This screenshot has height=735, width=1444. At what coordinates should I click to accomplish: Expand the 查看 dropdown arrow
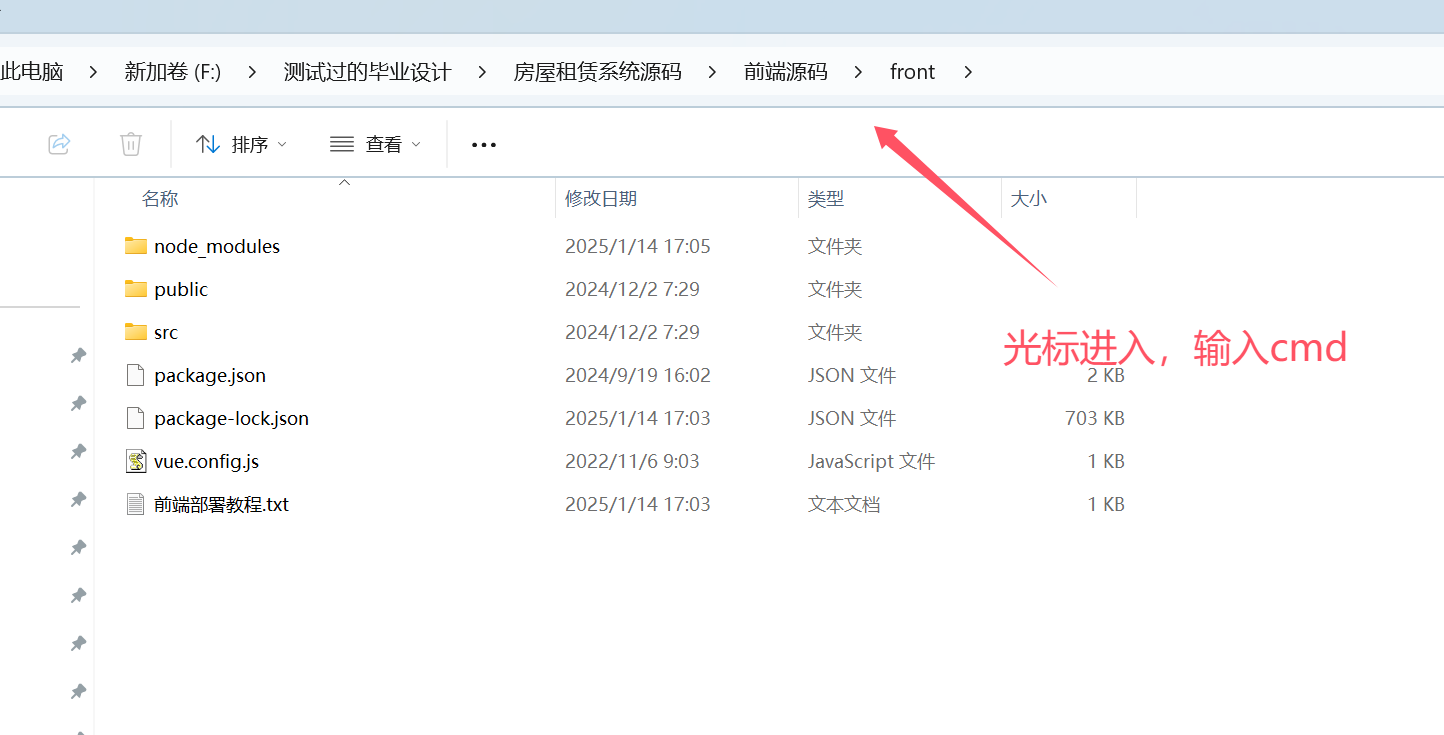click(x=417, y=144)
